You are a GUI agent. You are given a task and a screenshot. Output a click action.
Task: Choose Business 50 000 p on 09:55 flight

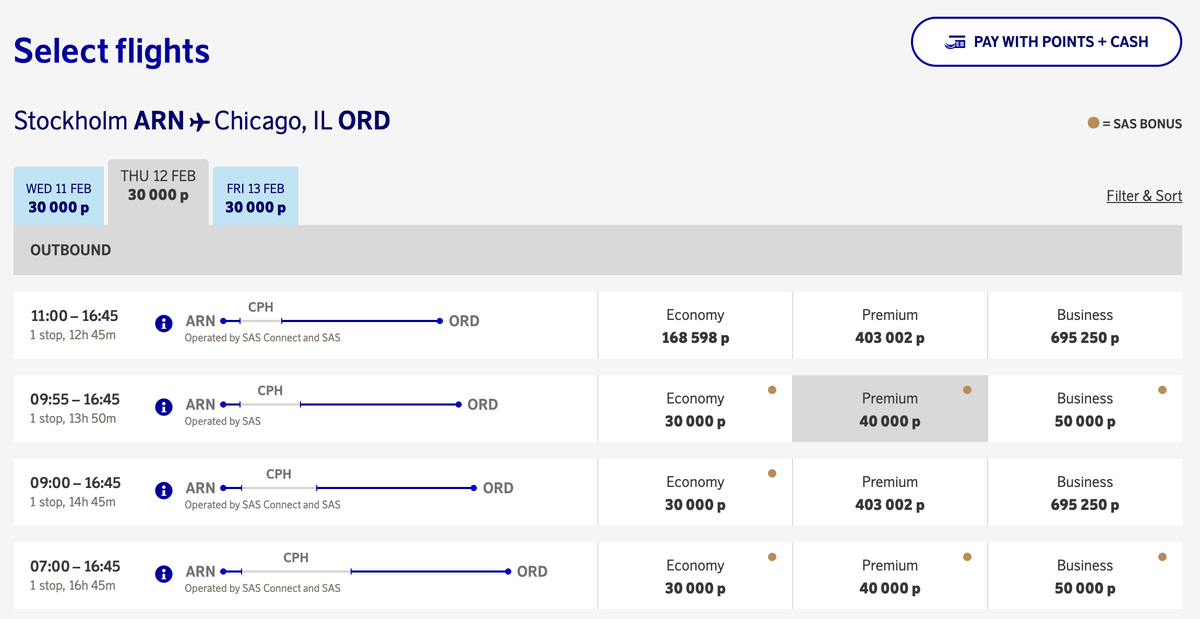[1085, 409]
